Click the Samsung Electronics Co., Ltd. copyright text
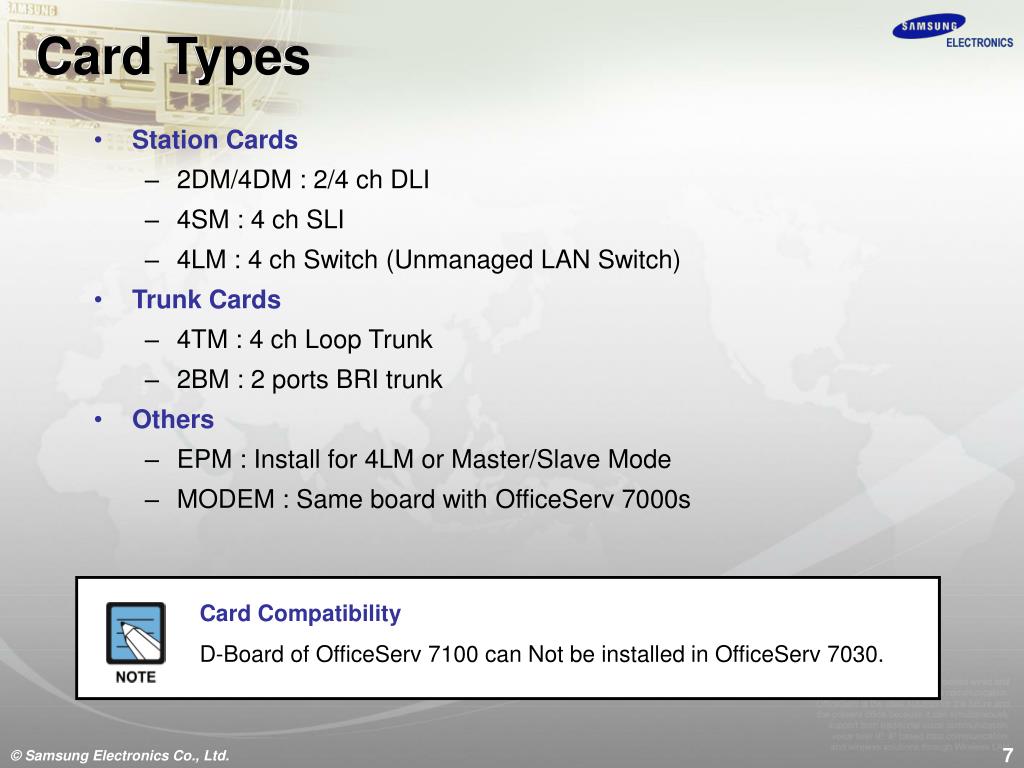The height and width of the screenshot is (768, 1024). [x=120, y=756]
